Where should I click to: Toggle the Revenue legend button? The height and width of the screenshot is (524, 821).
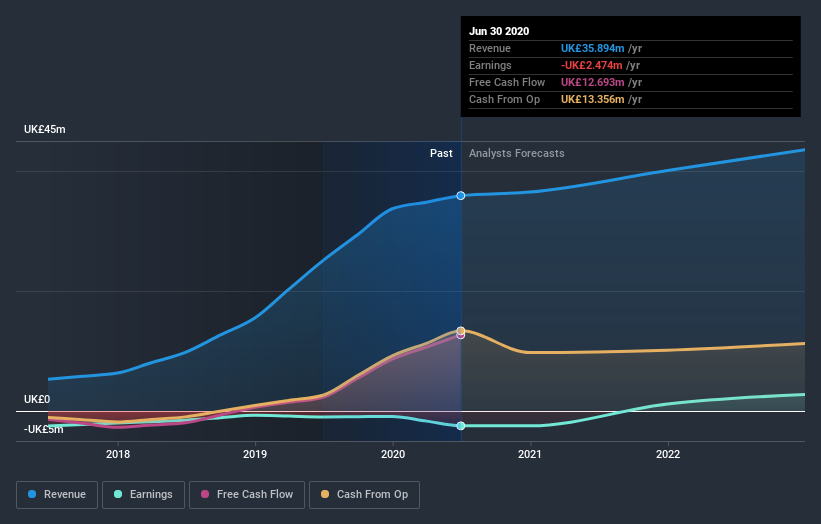point(57,495)
